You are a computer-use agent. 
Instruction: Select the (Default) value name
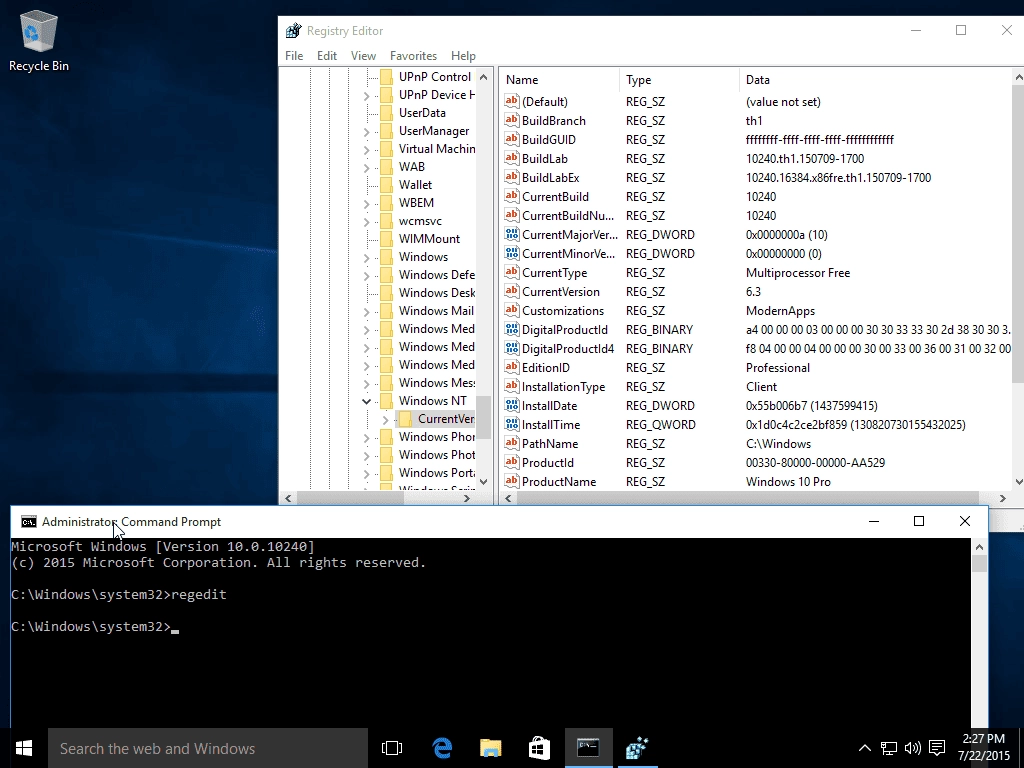[545, 102]
